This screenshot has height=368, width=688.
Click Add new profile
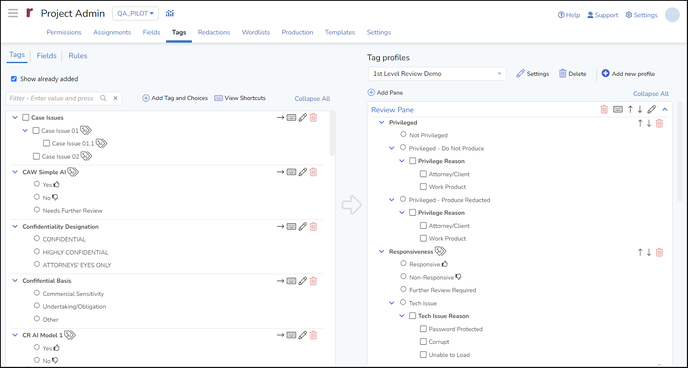[628, 74]
